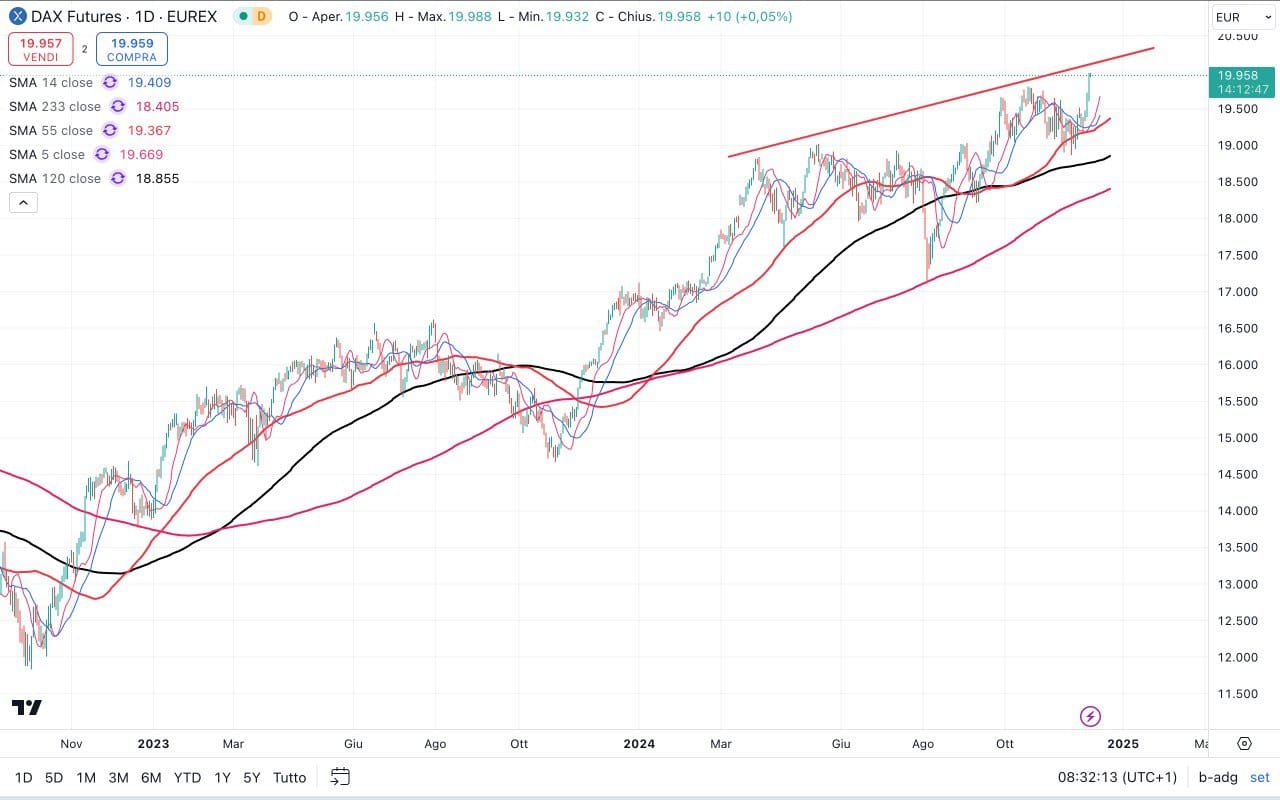Click the refresh icon beside SMA 55 close

pos(109,131)
